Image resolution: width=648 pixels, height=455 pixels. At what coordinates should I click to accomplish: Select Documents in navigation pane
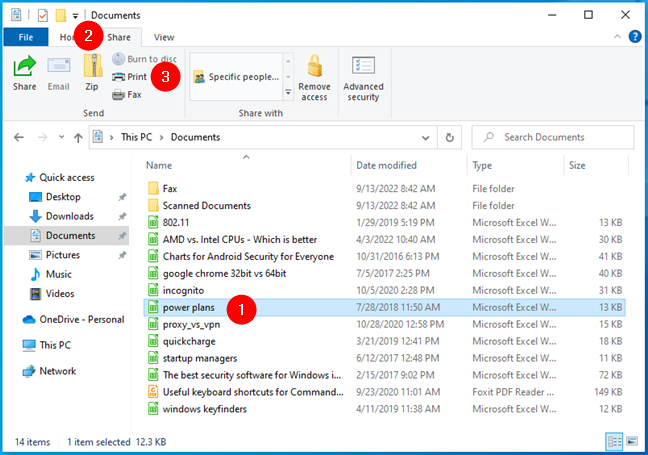pos(67,236)
